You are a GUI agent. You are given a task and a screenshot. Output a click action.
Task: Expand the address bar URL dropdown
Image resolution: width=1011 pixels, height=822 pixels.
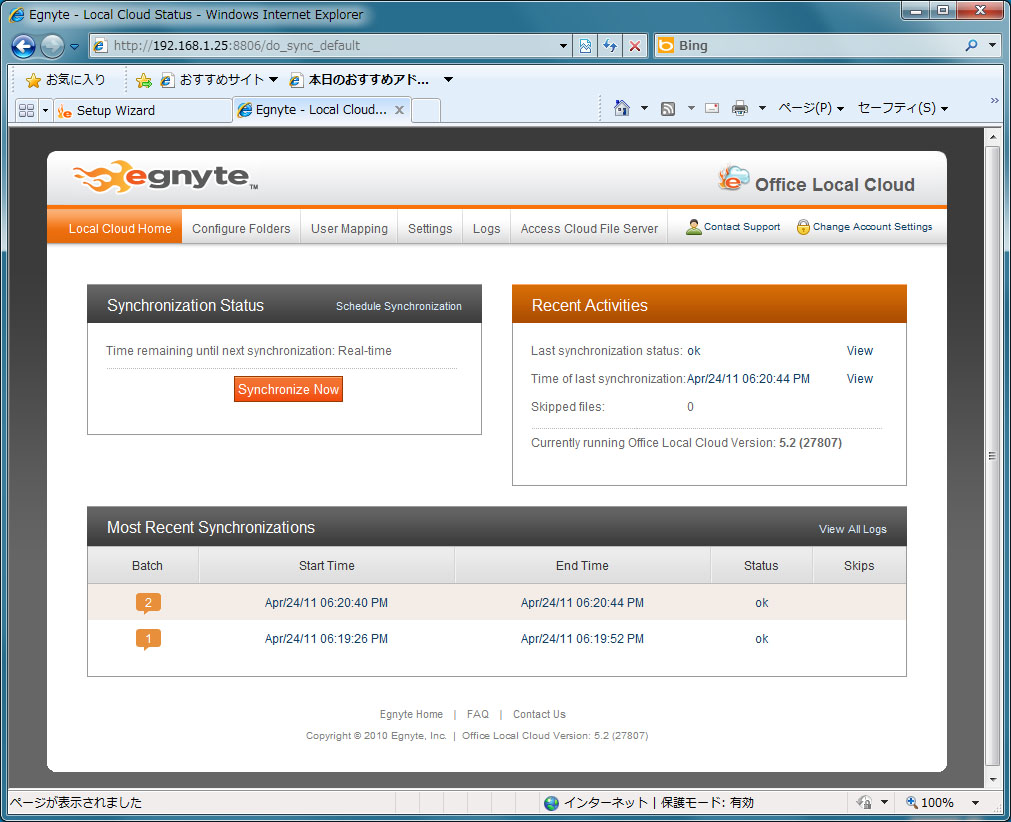tap(564, 46)
